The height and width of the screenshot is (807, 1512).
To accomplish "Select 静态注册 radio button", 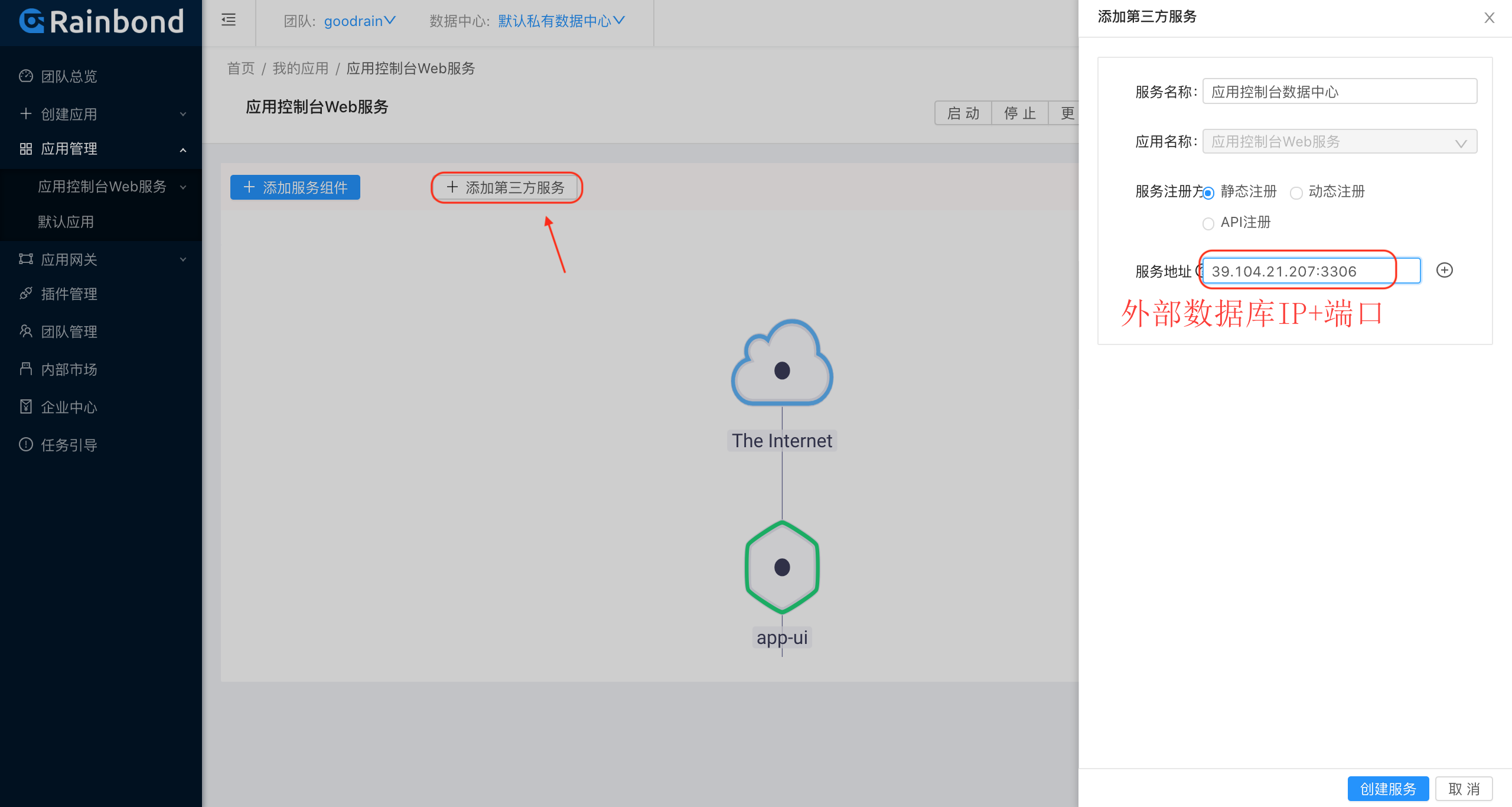I will coord(1210,191).
